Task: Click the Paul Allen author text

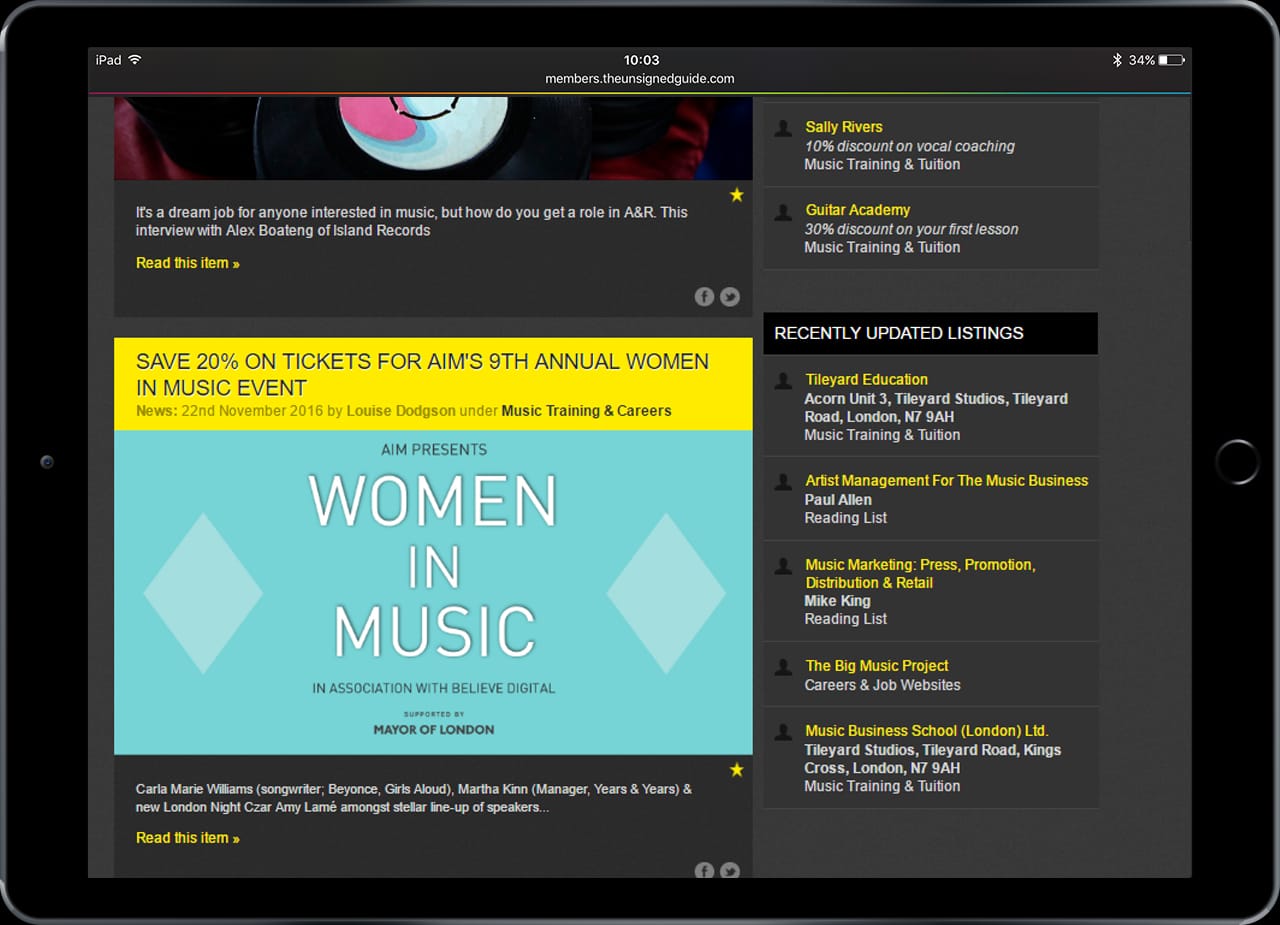Action: tap(838, 500)
